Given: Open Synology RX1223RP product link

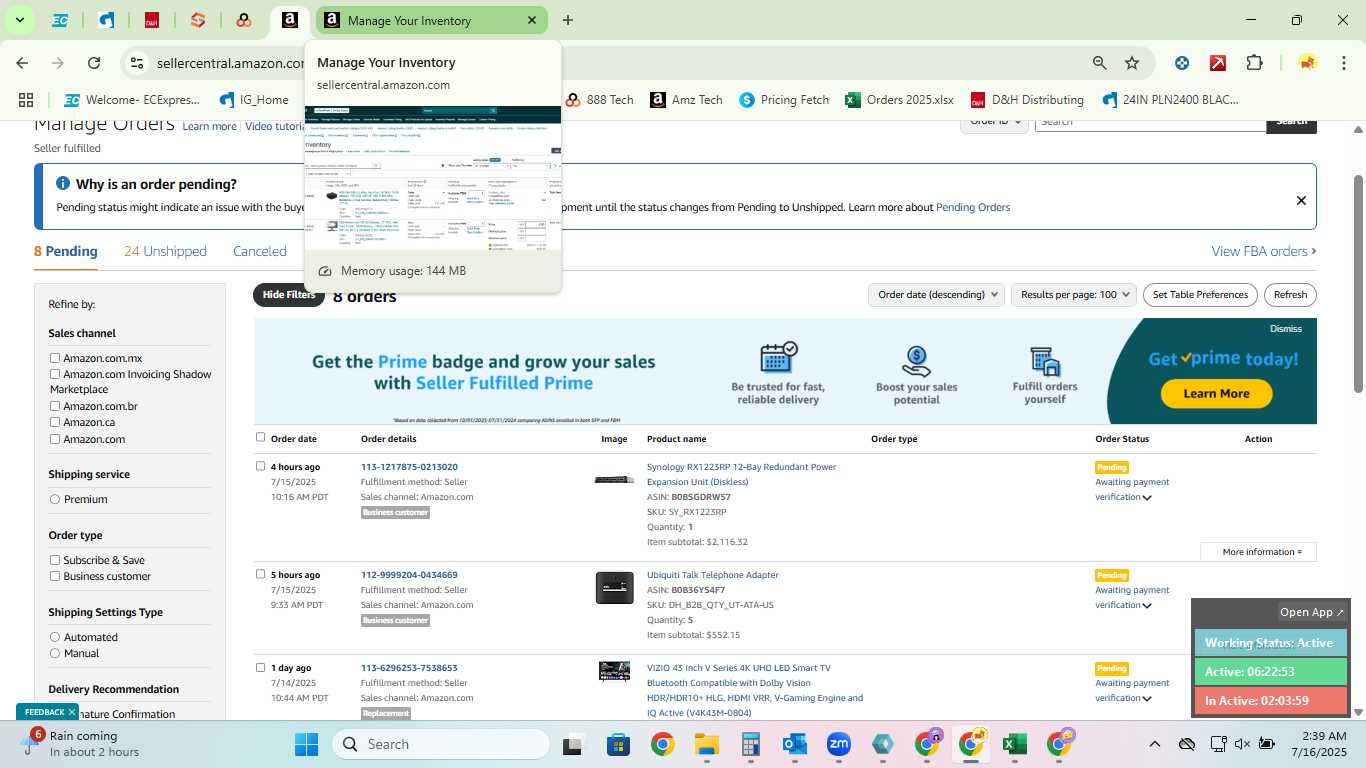Looking at the screenshot, I should 741,474.
